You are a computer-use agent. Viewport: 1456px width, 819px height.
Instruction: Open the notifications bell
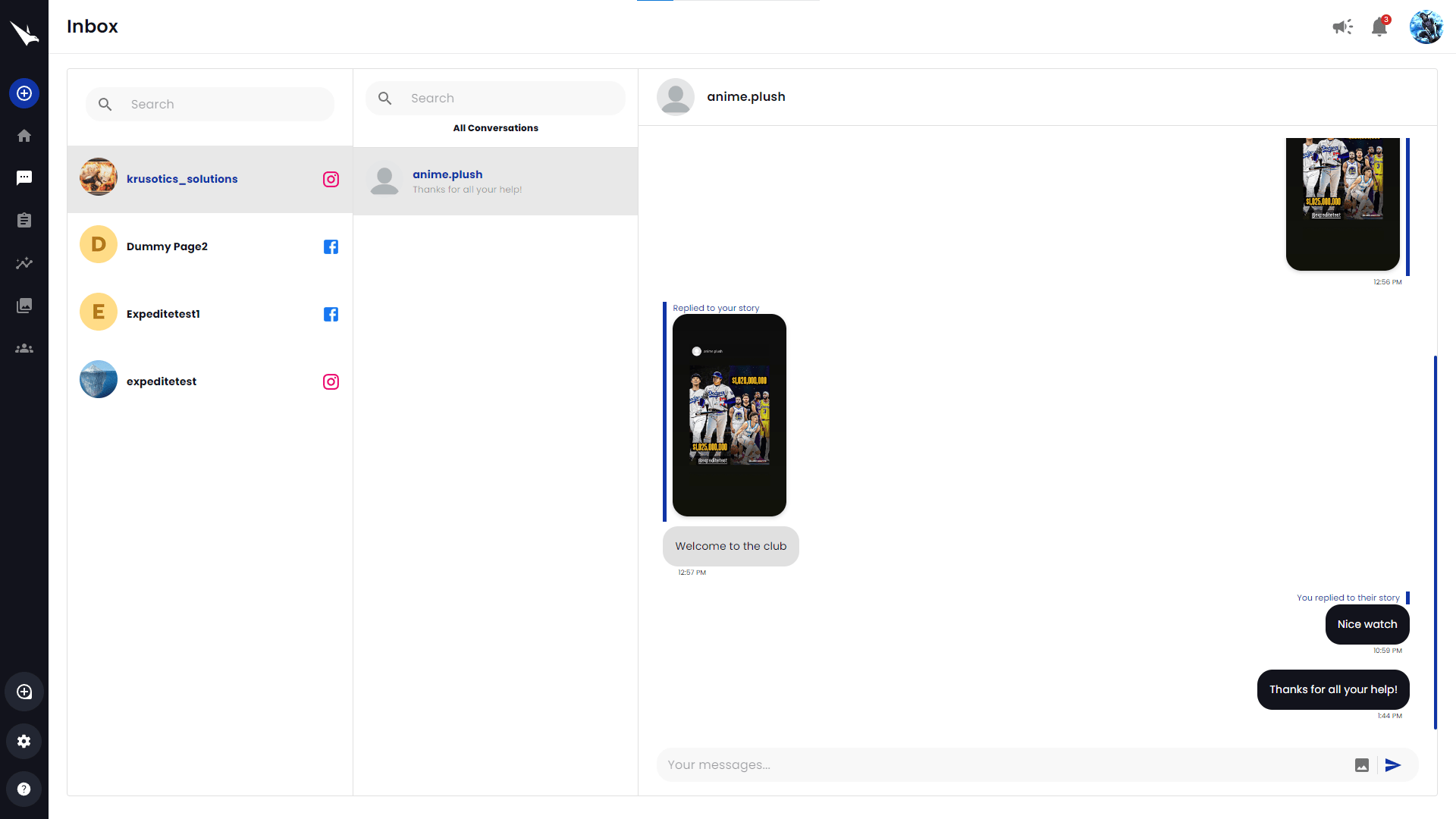pyautogui.click(x=1379, y=28)
